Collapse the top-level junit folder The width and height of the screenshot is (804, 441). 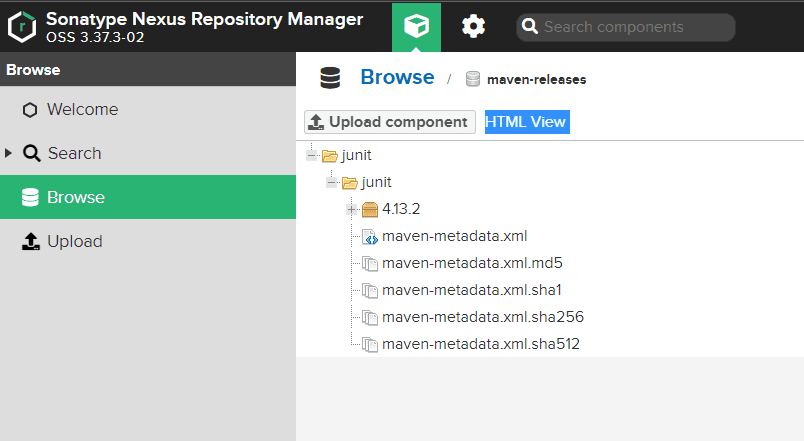click(312, 156)
